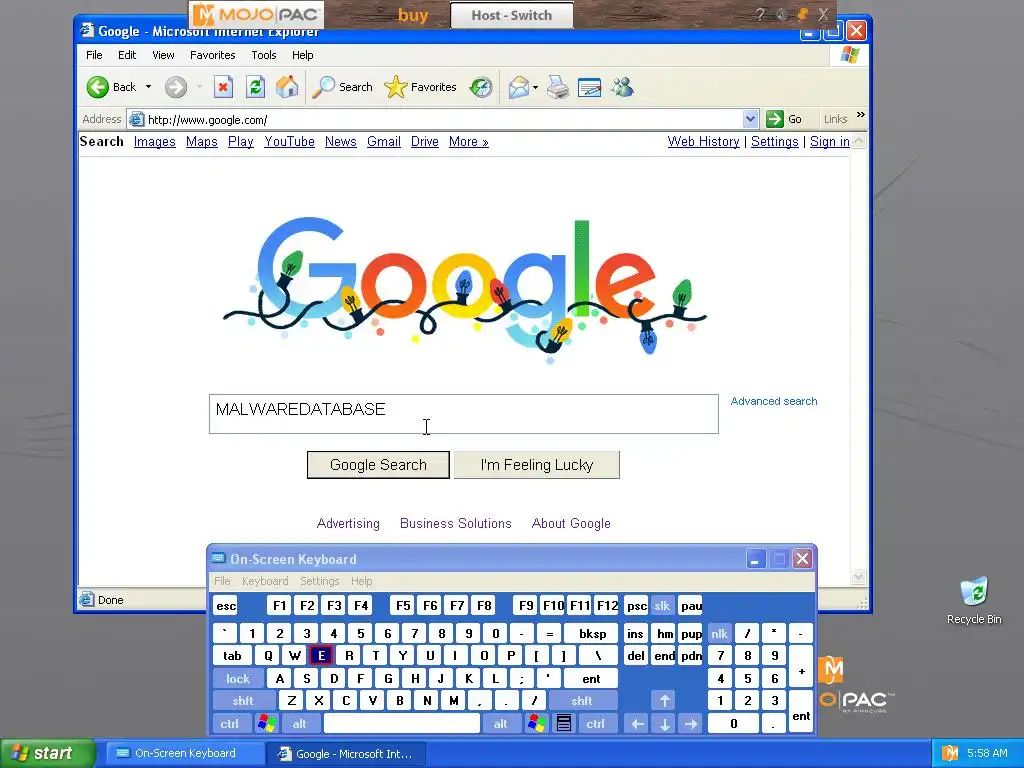Image resolution: width=1024 pixels, height=768 pixels.
Task: Open the More » Google menu link
Action: click(469, 142)
